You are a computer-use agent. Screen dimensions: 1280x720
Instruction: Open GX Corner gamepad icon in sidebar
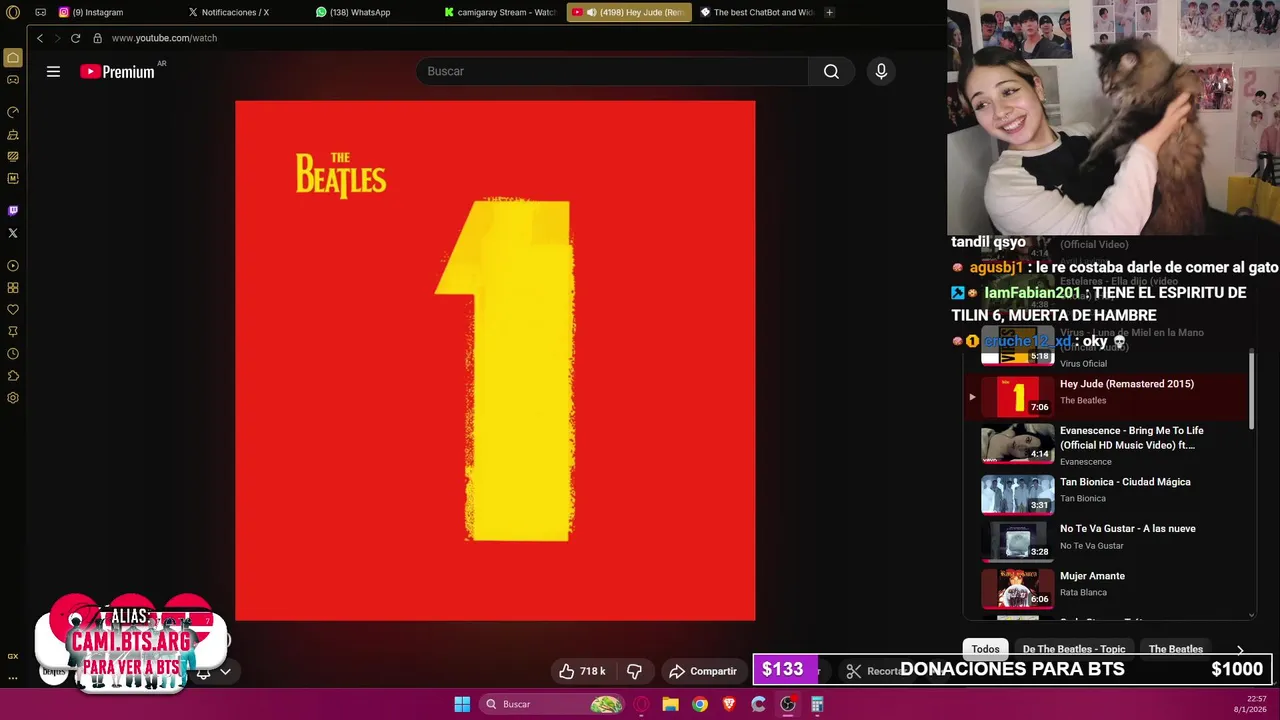[13, 80]
